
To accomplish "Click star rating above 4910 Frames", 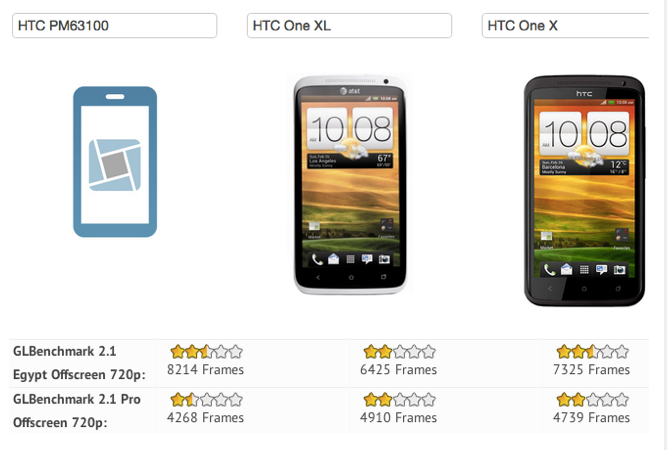I will click(399, 400).
